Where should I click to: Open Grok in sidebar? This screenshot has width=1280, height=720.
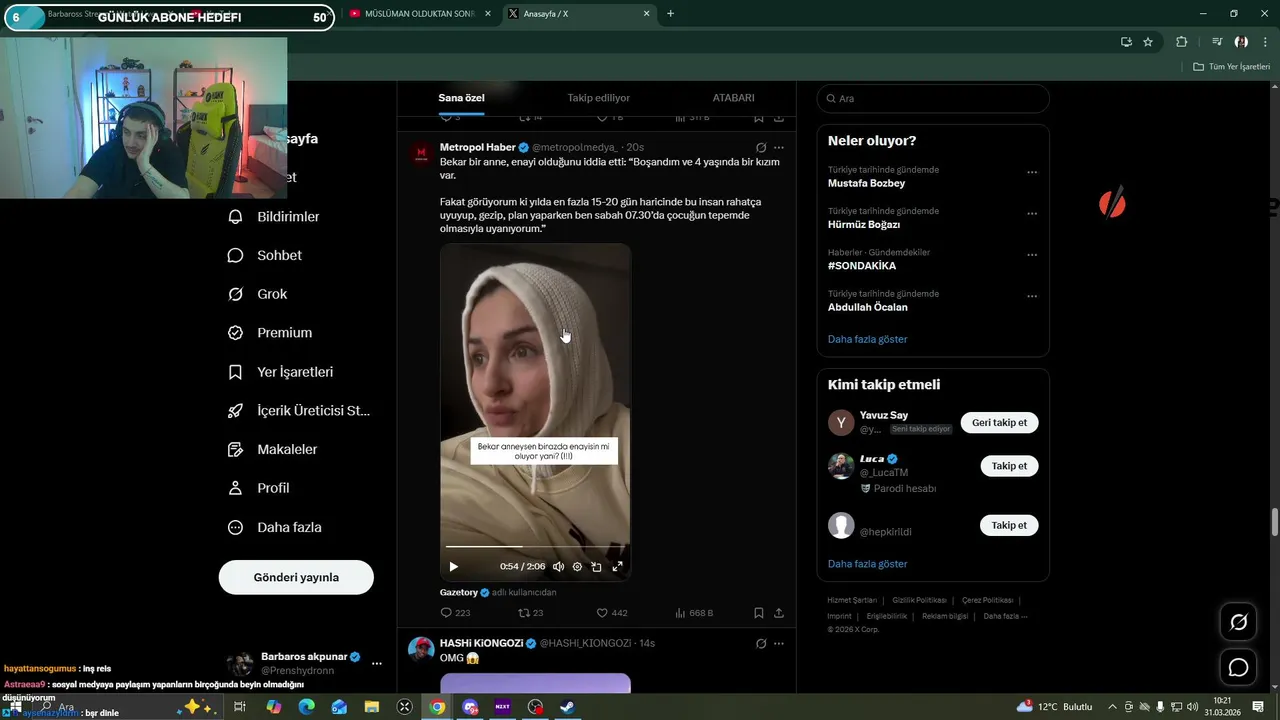pyautogui.click(x=258, y=294)
